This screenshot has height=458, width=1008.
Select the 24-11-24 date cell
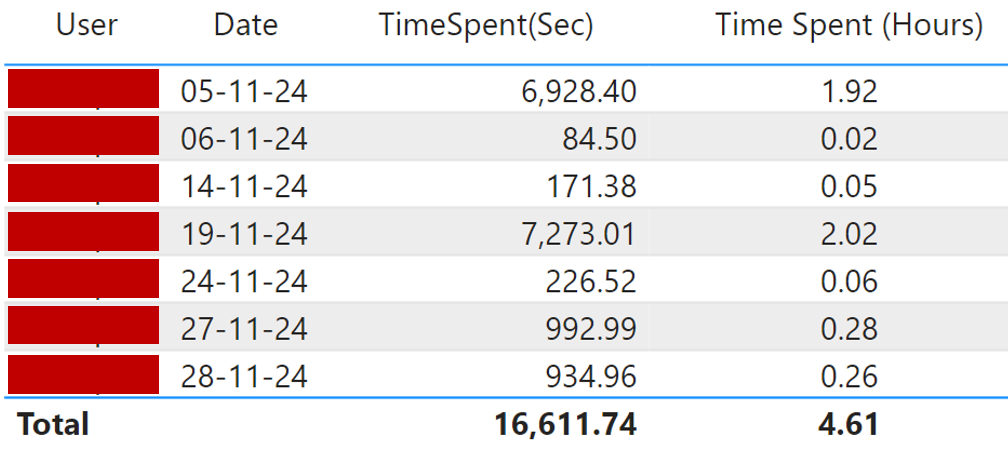pyautogui.click(x=244, y=282)
